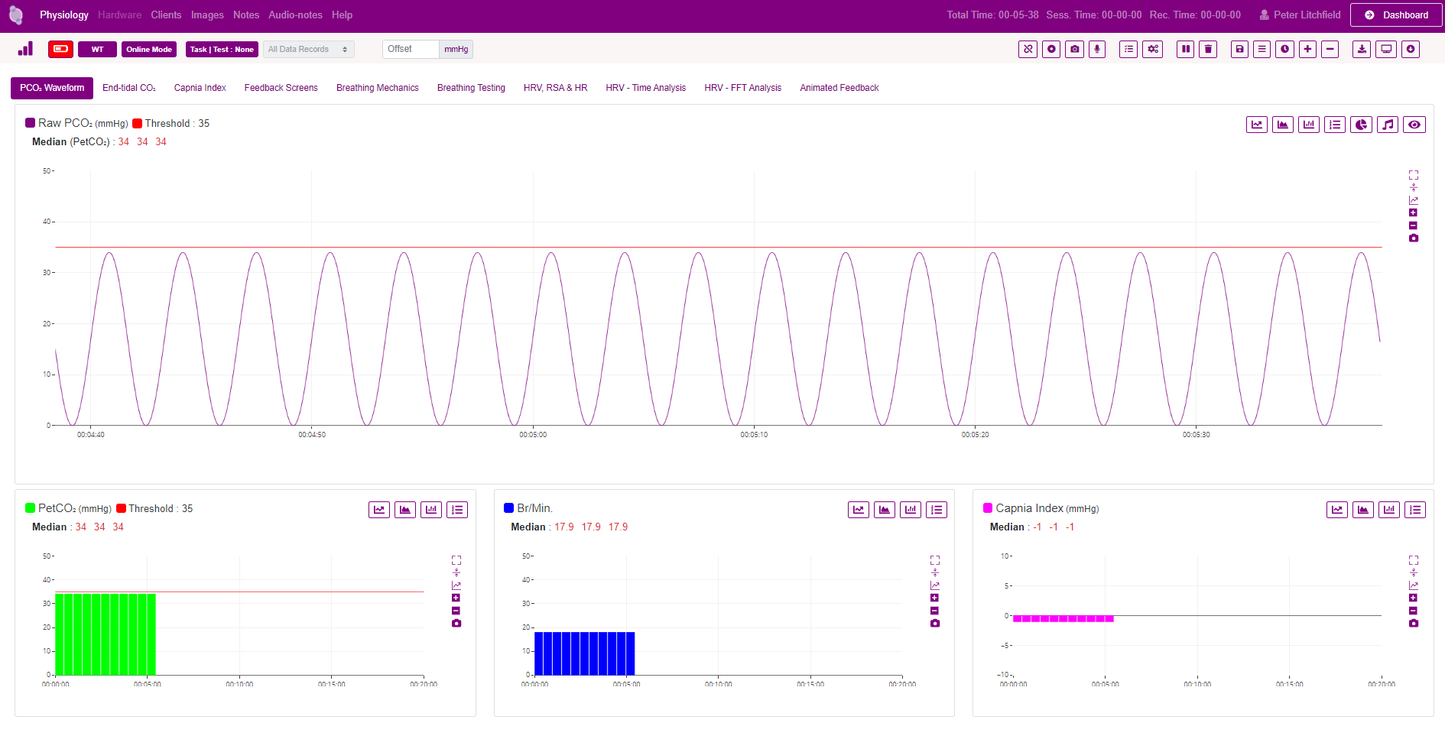Viewport: 1445px width, 736px height.
Task: Switch to the Capnia Index tab
Action: (x=200, y=88)
